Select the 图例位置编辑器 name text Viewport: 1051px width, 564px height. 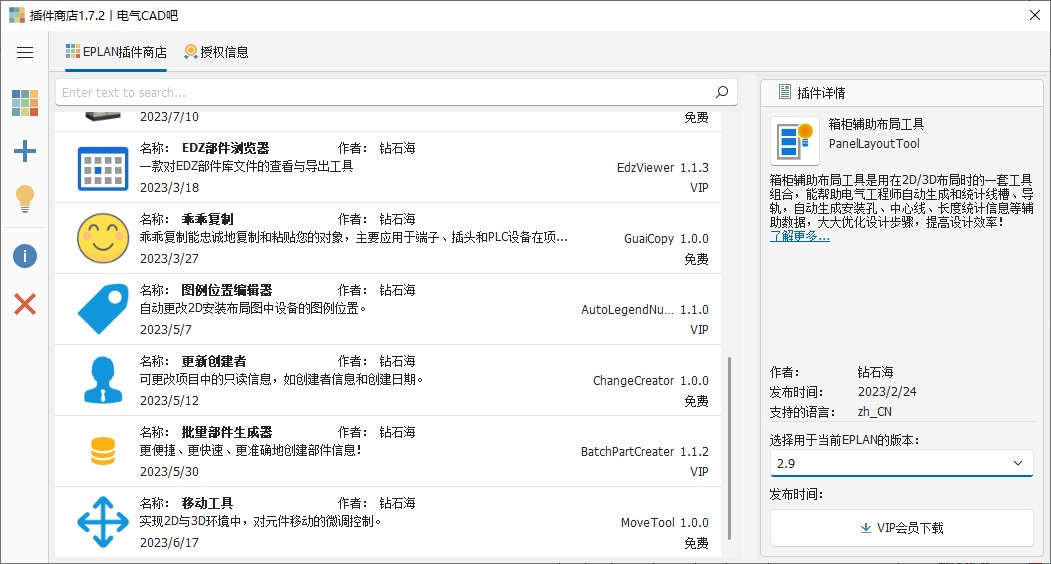(x=227, y=290)
